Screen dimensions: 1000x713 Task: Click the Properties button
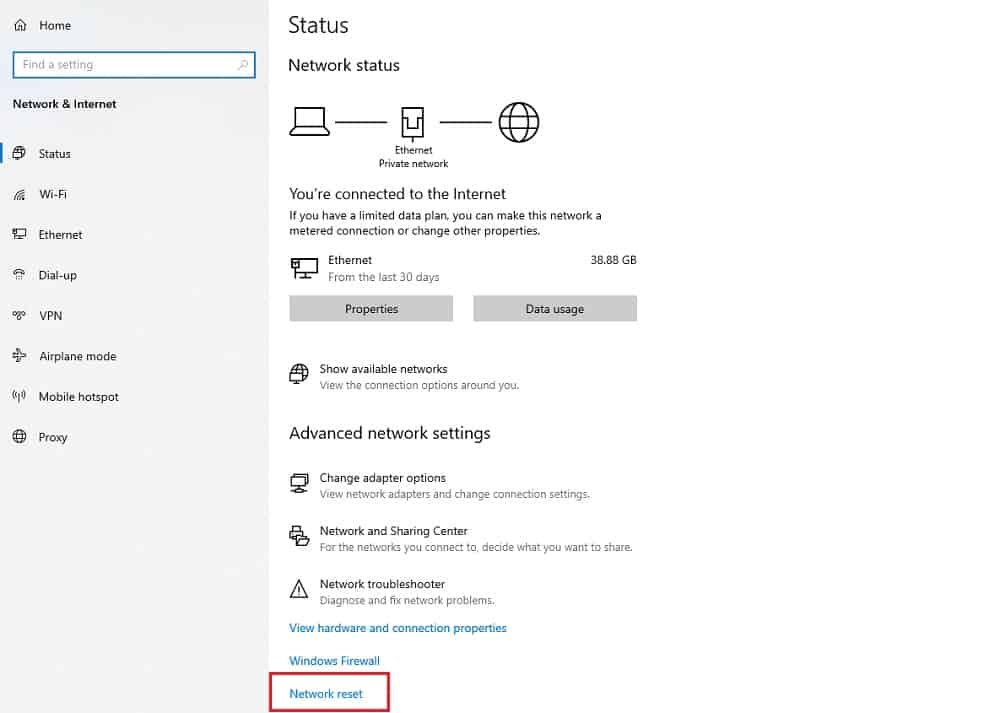tap(371, 309)
